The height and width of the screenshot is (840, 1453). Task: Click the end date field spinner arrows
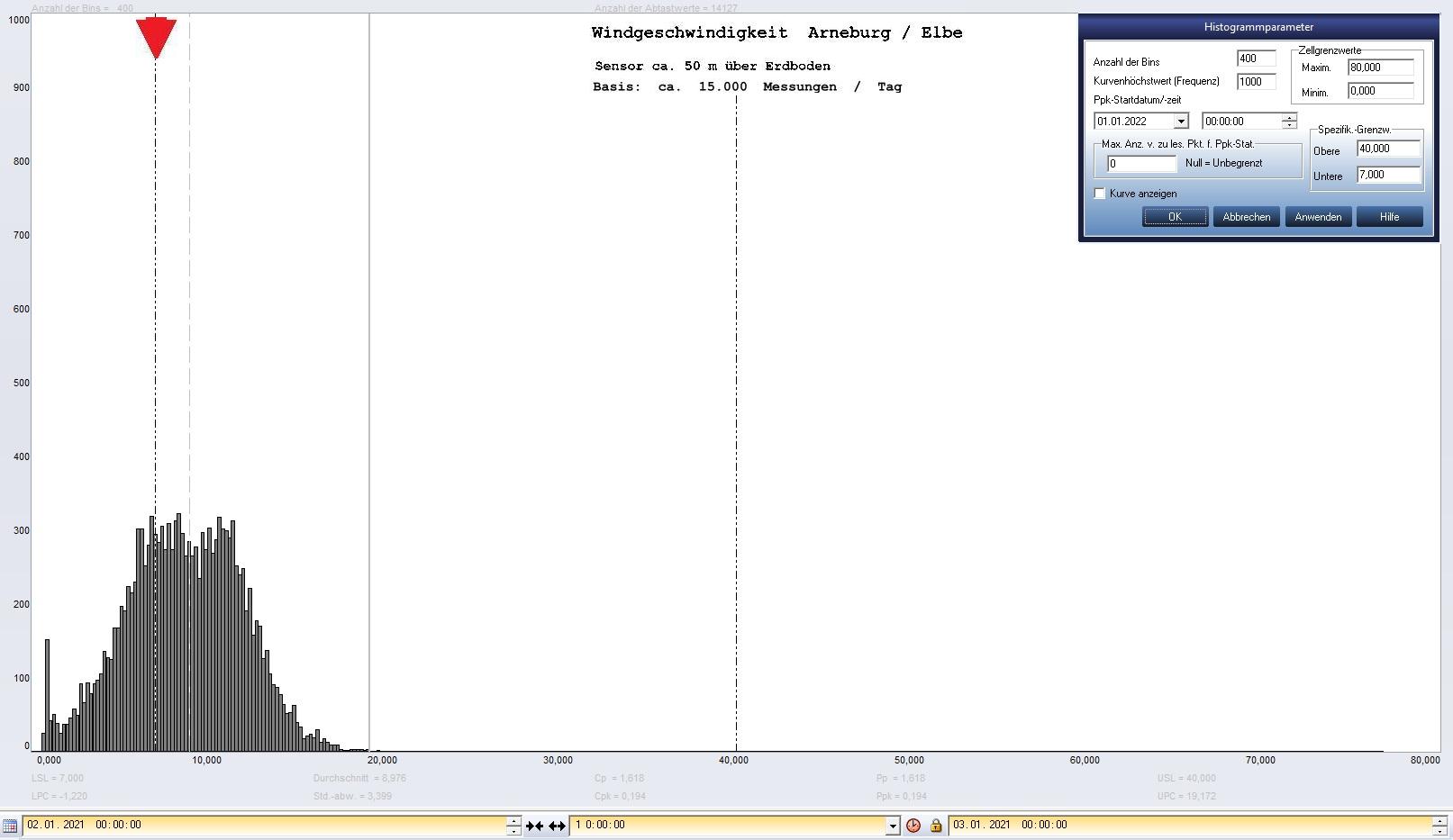tap(1439, 825)
